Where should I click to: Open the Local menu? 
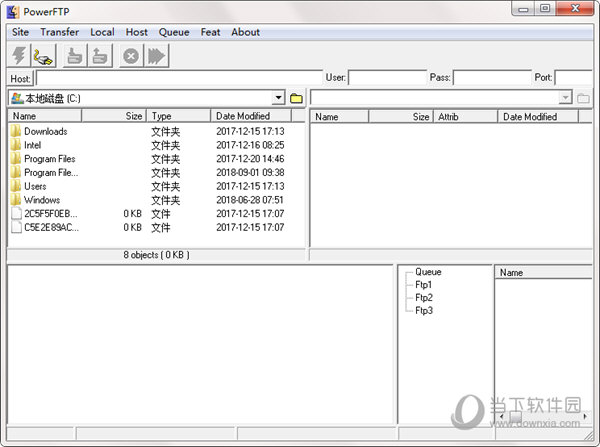pyautogui.click(x=102, y=32)
